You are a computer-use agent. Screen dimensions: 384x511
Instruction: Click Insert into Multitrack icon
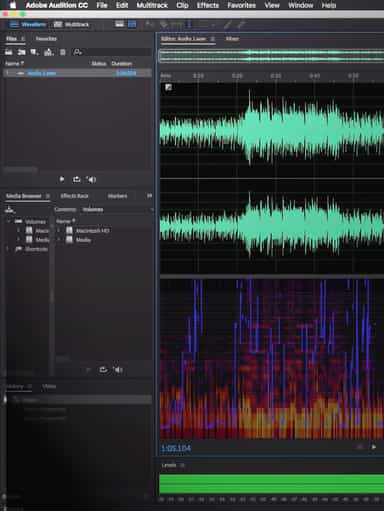[x=49, y=52]
